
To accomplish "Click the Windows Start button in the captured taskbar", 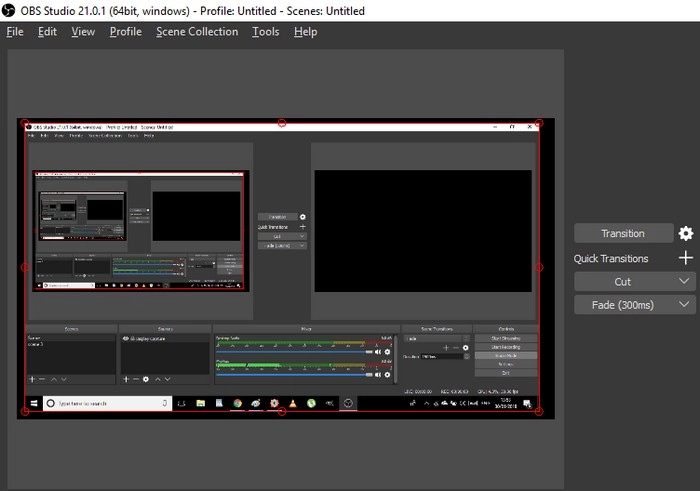I will coord(33,403).
